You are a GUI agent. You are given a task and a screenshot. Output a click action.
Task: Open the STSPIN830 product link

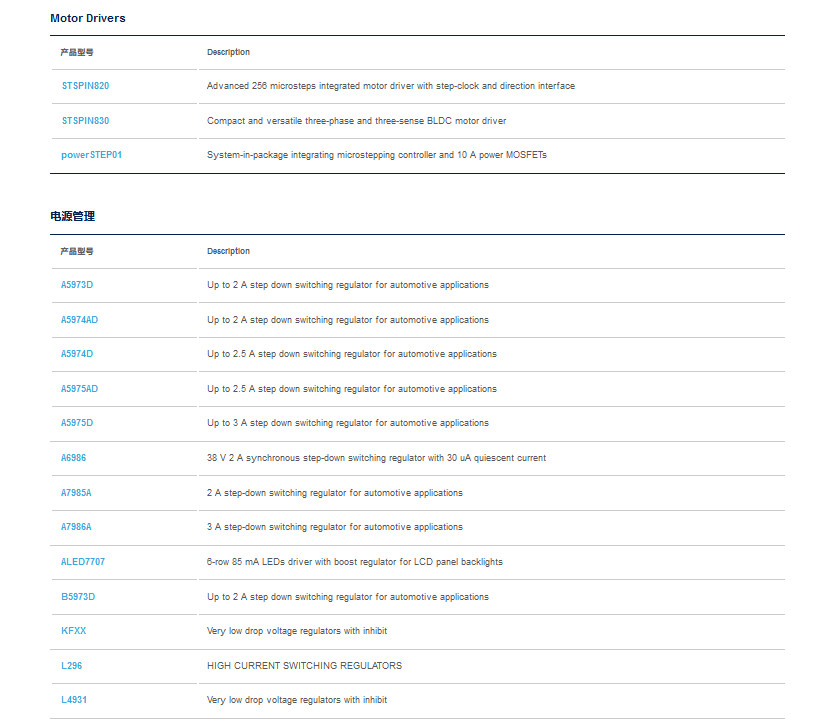(85, 121)
